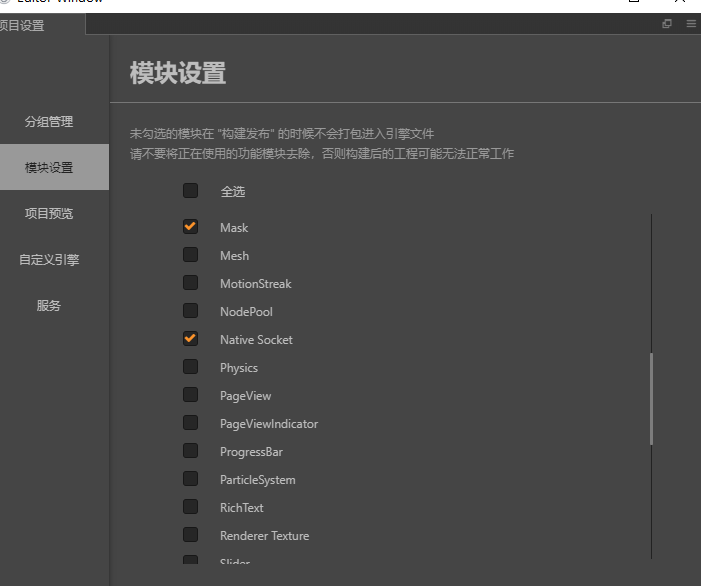701x586 pixels.
Task: Click the 项目设置 panel tab
Action: tap(42, 25)
